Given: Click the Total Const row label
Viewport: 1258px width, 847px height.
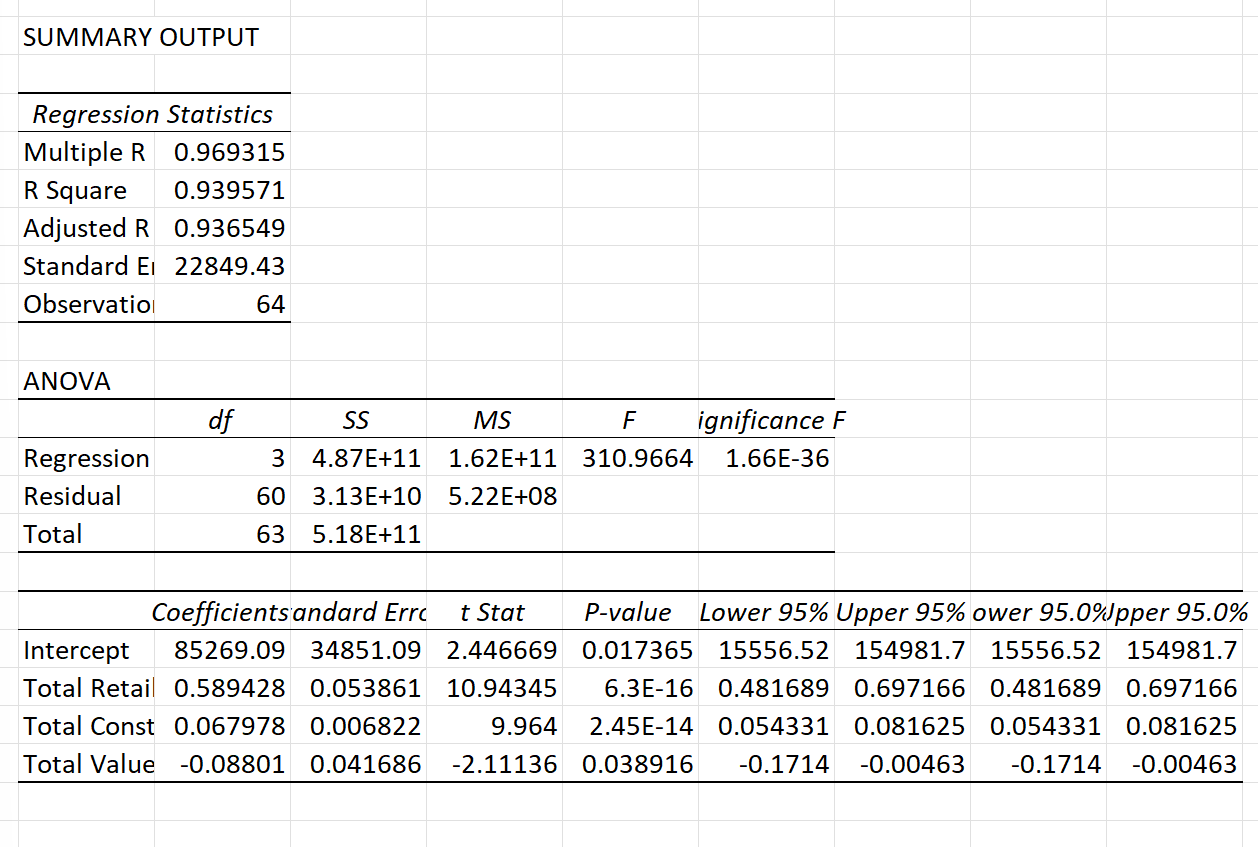Looking at the screenshot, I should (88, 726).
